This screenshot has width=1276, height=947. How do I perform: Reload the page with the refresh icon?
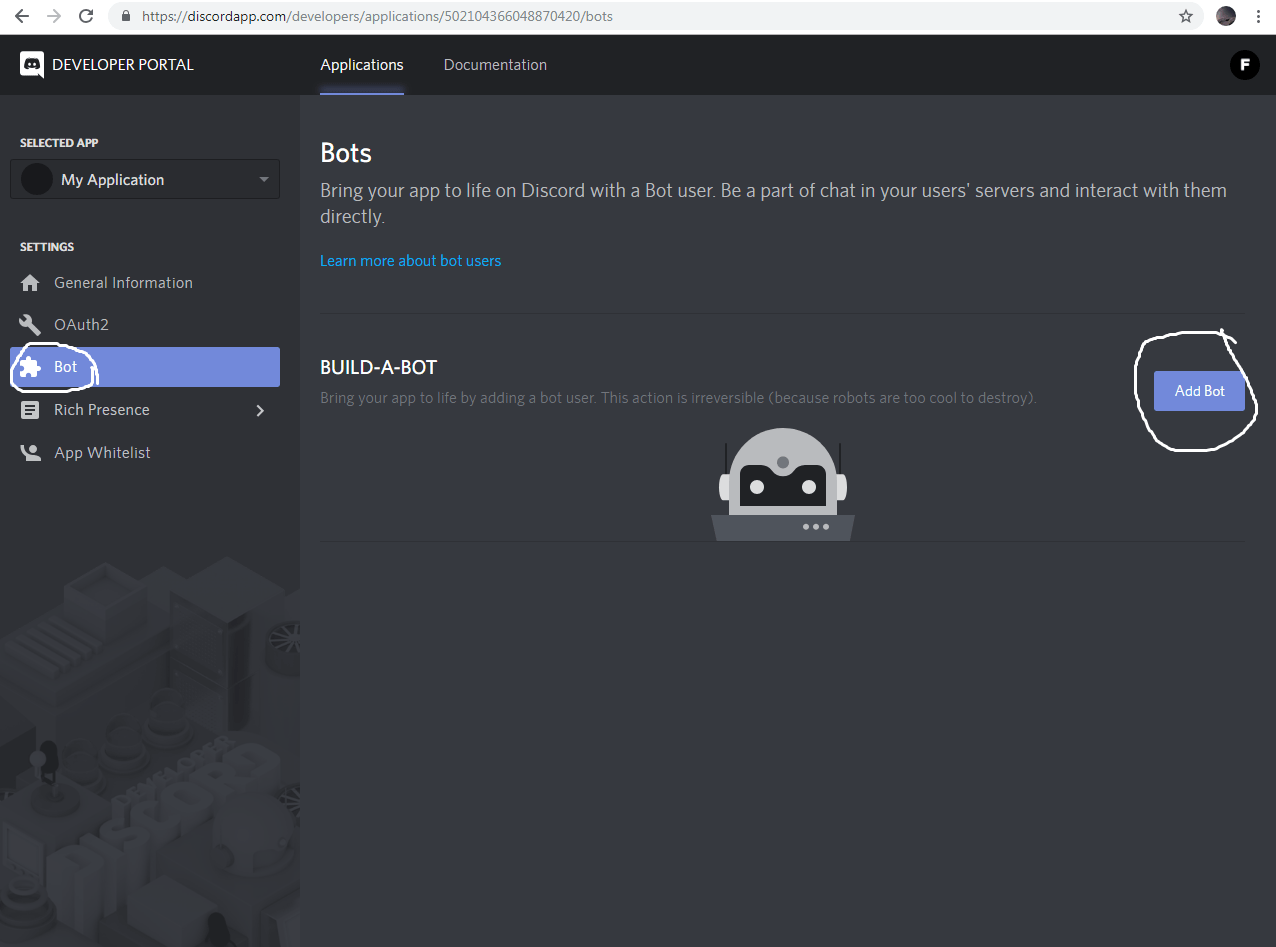(86, 16)
